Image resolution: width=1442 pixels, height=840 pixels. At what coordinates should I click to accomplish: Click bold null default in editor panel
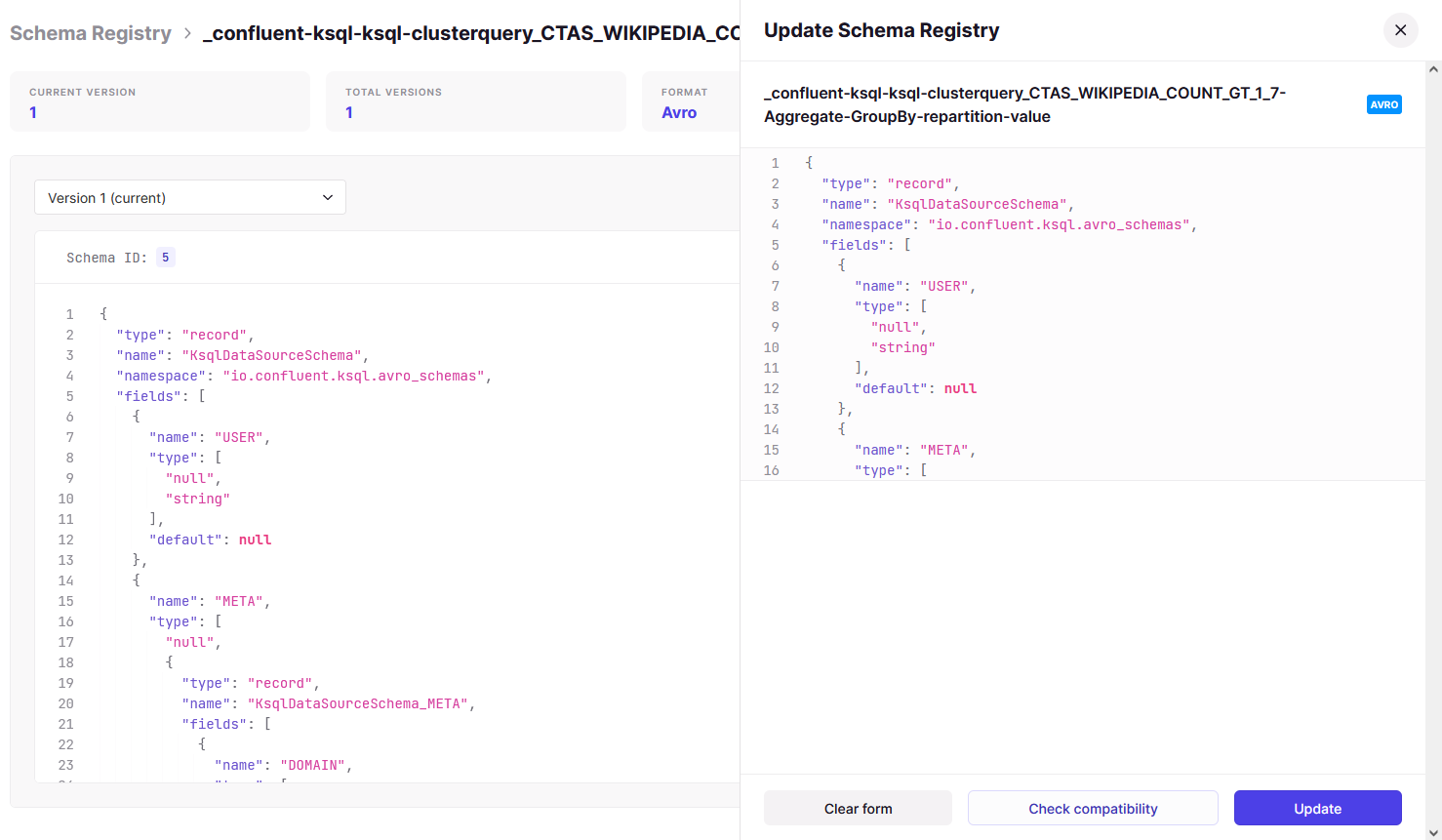pyautogui.click(x=960, y=388)
